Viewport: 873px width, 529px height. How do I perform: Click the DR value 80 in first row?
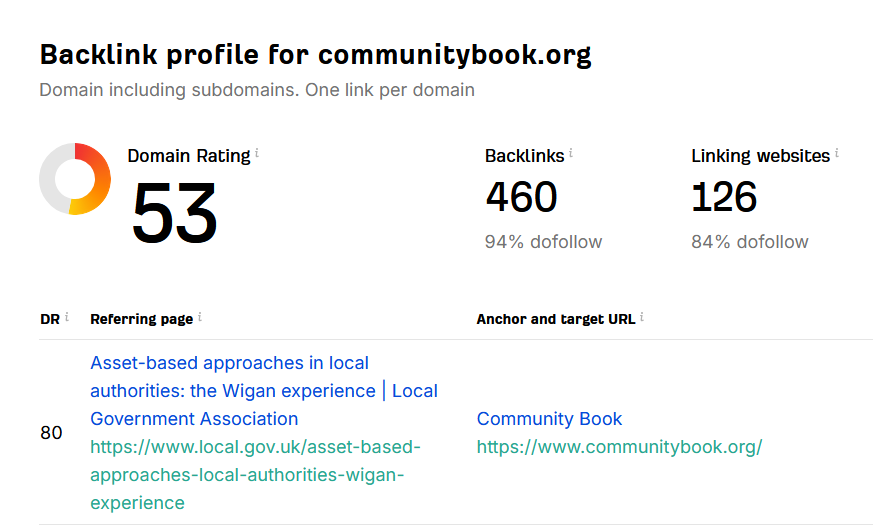tap(51, 433)
